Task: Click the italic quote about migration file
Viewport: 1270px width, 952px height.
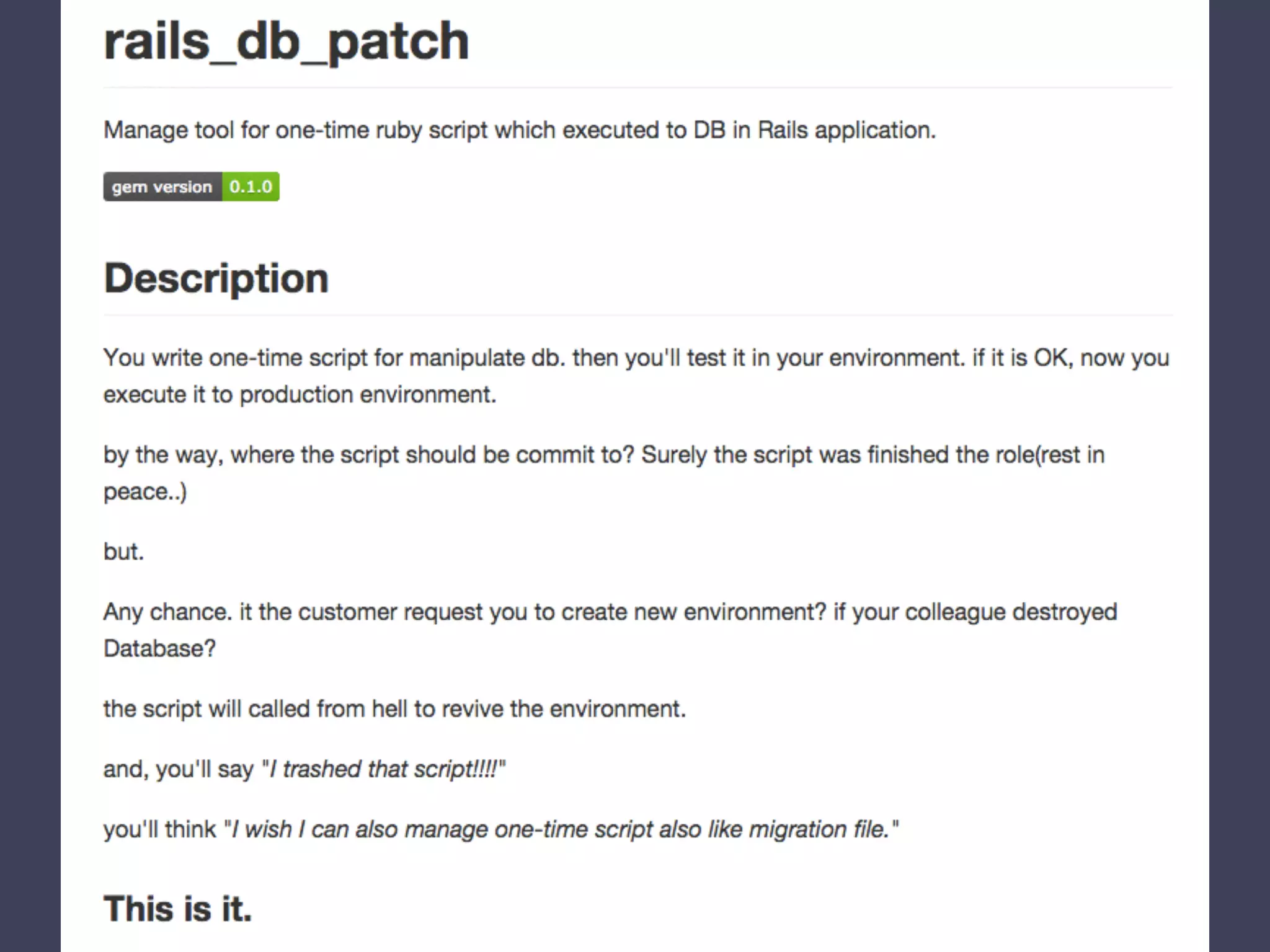Action: pyautogui.click(x=561, y=829)
